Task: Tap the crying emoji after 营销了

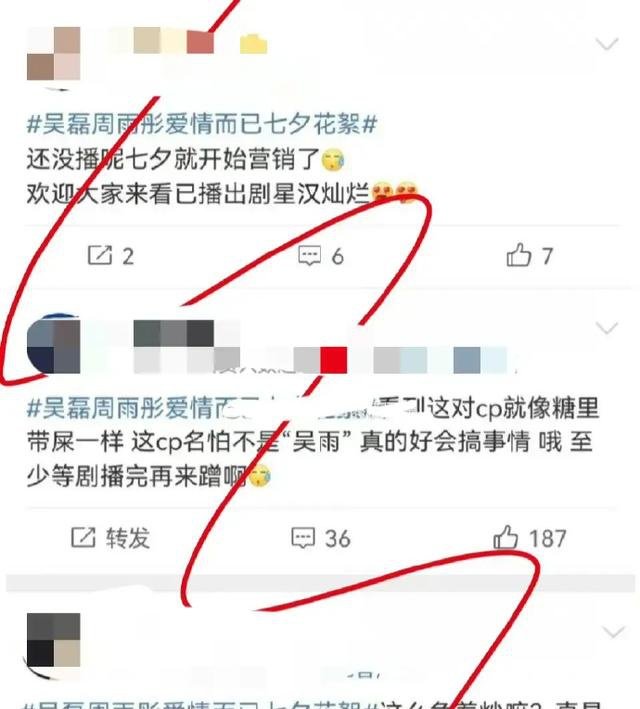Action: (x=333, y=160)
